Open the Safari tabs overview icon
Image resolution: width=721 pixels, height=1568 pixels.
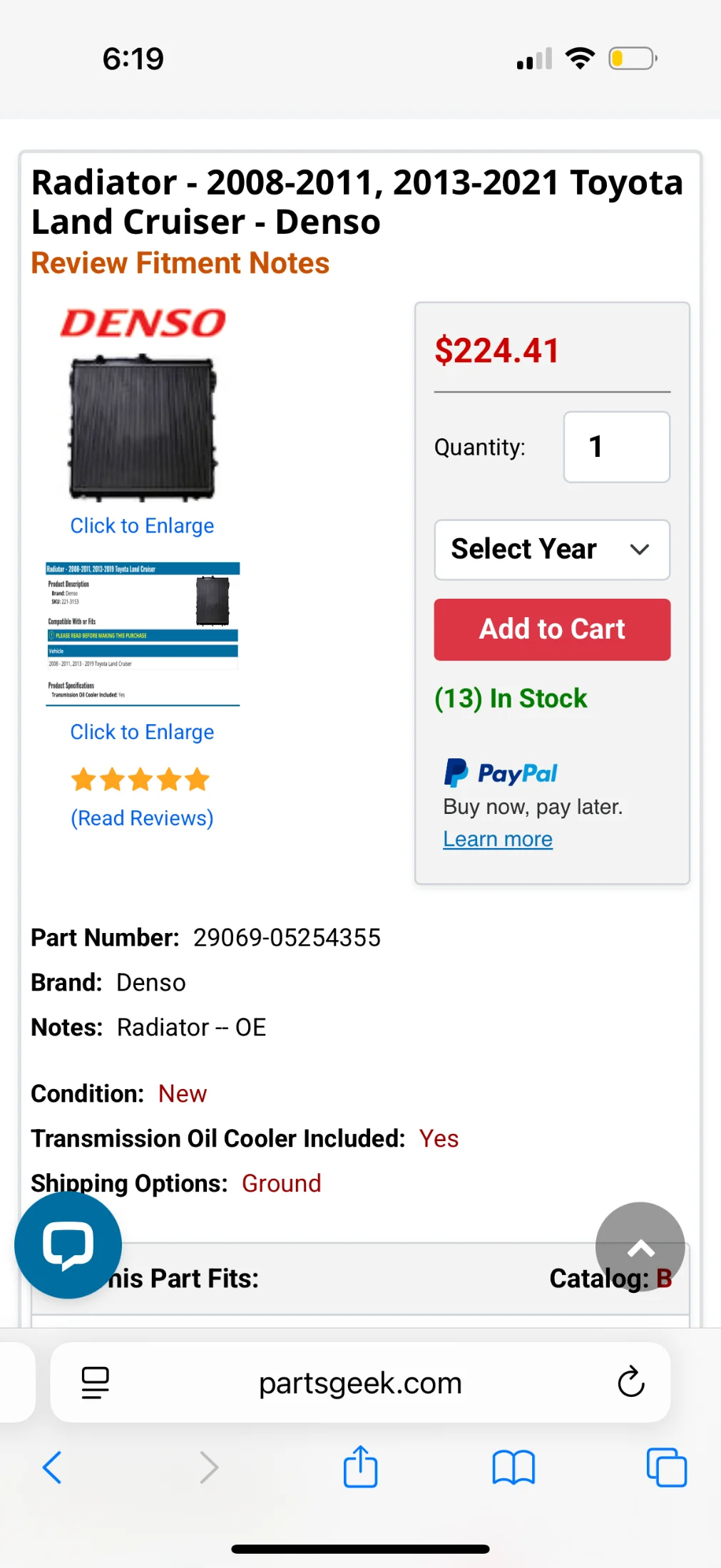(666, 1468)
